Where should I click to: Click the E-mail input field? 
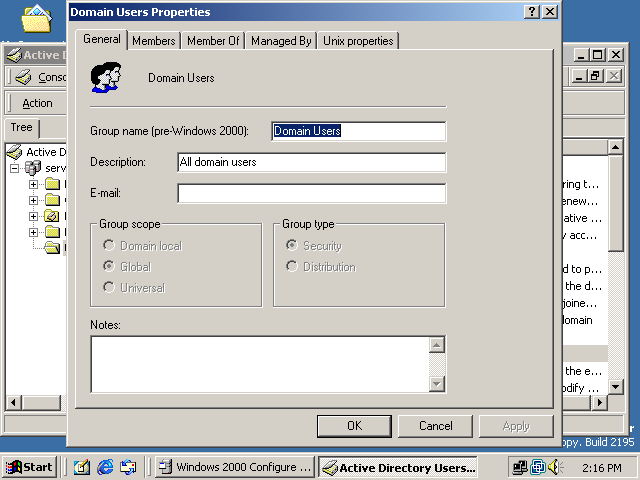tap(312, 193)
